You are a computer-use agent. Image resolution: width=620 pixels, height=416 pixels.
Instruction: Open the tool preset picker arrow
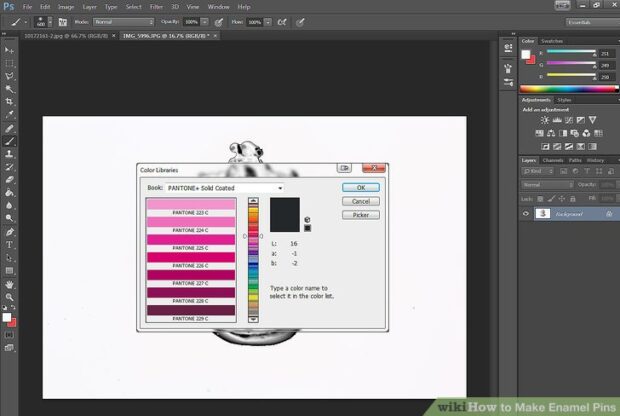26,23
